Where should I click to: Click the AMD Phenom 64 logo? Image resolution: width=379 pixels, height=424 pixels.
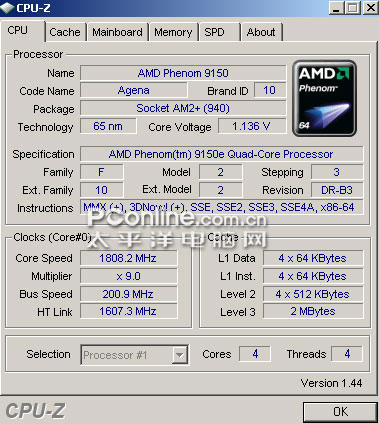pos(324,98)
